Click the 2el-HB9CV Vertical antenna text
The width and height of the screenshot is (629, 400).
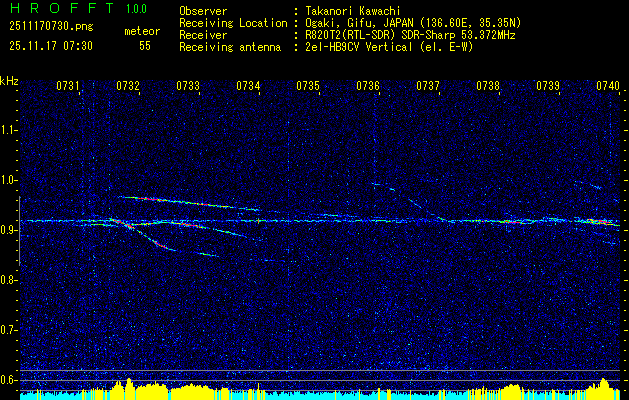389,47
